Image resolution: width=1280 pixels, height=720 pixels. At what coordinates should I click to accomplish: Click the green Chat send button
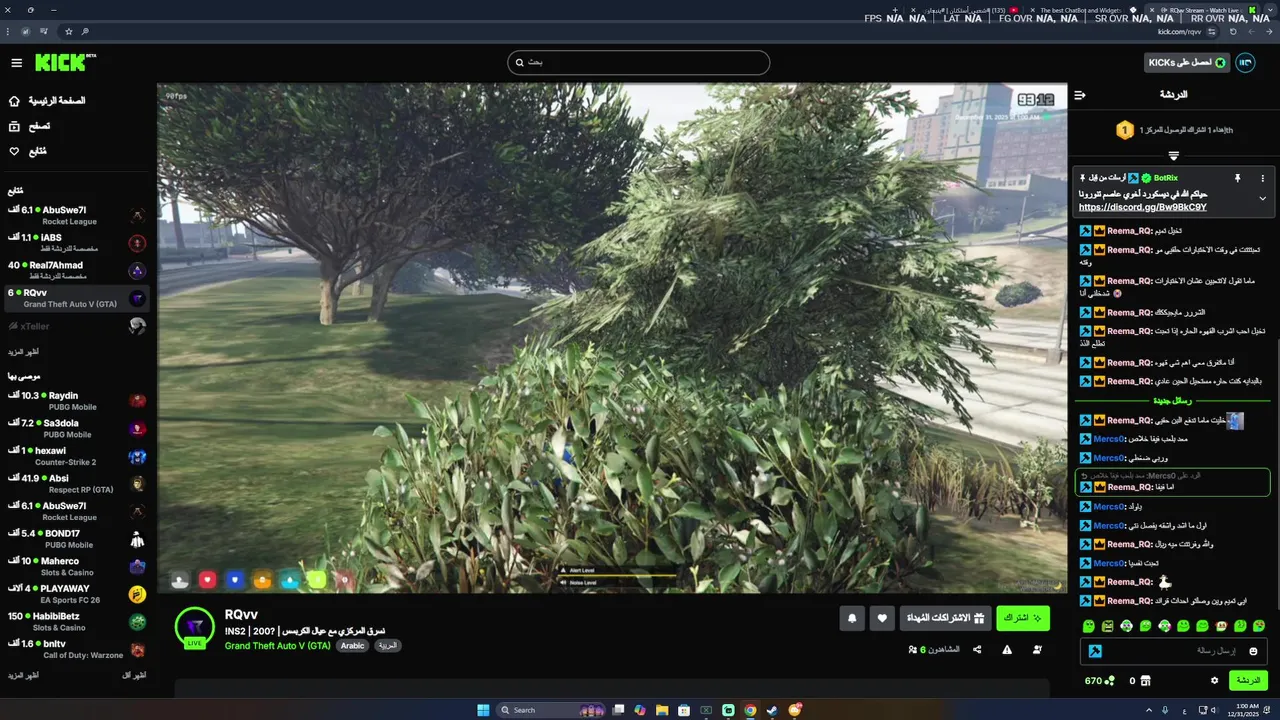1248,680
